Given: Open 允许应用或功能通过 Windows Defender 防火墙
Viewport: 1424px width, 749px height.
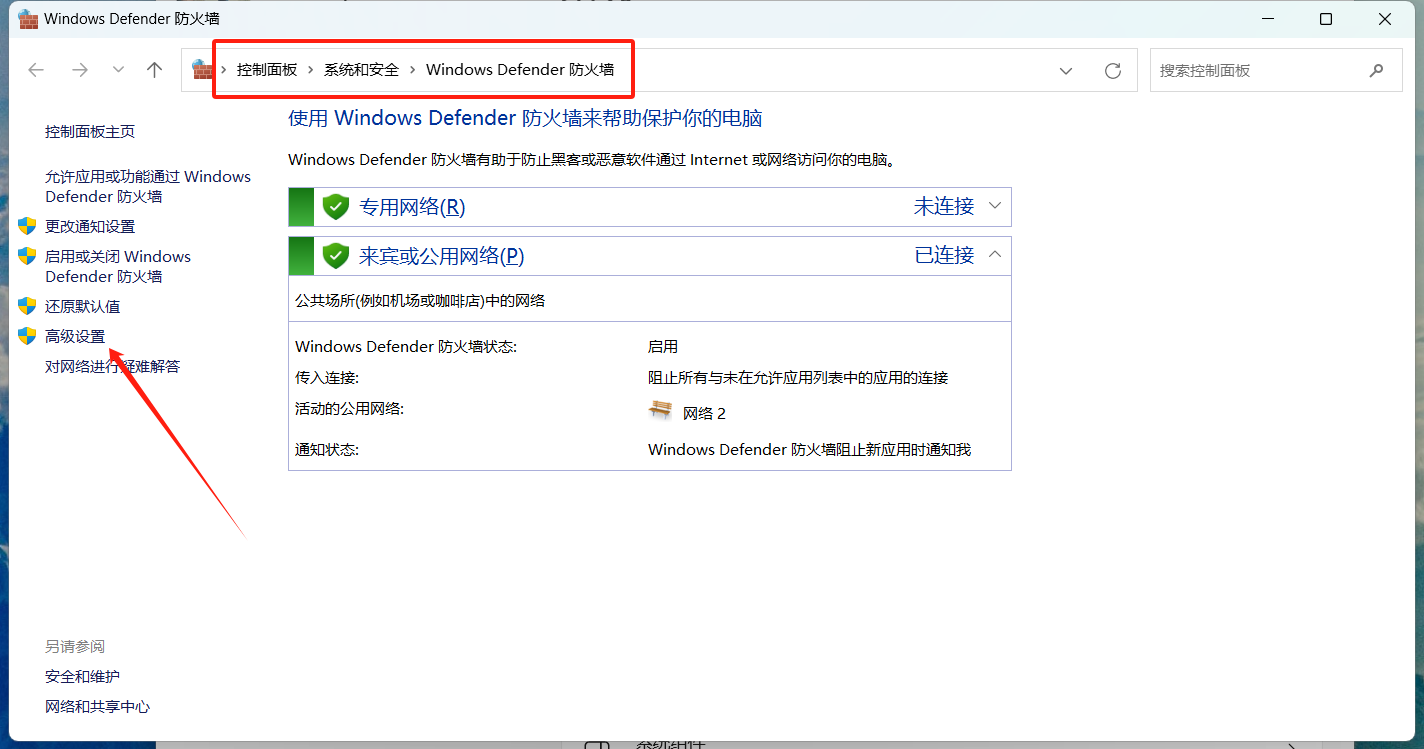Looking at the screenshot, I should [148, 186].
